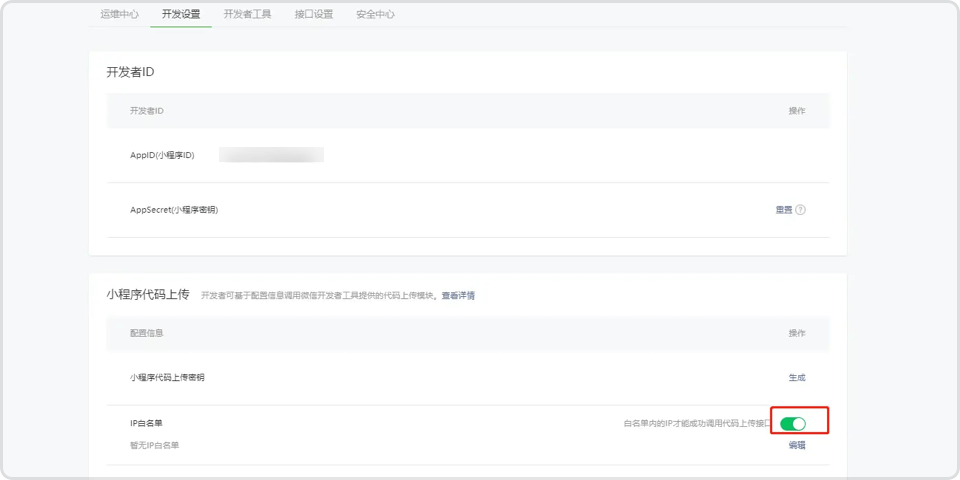Switch to the 运维中心 tab
This screenshot has width=960, height=480.
[120, 15]
